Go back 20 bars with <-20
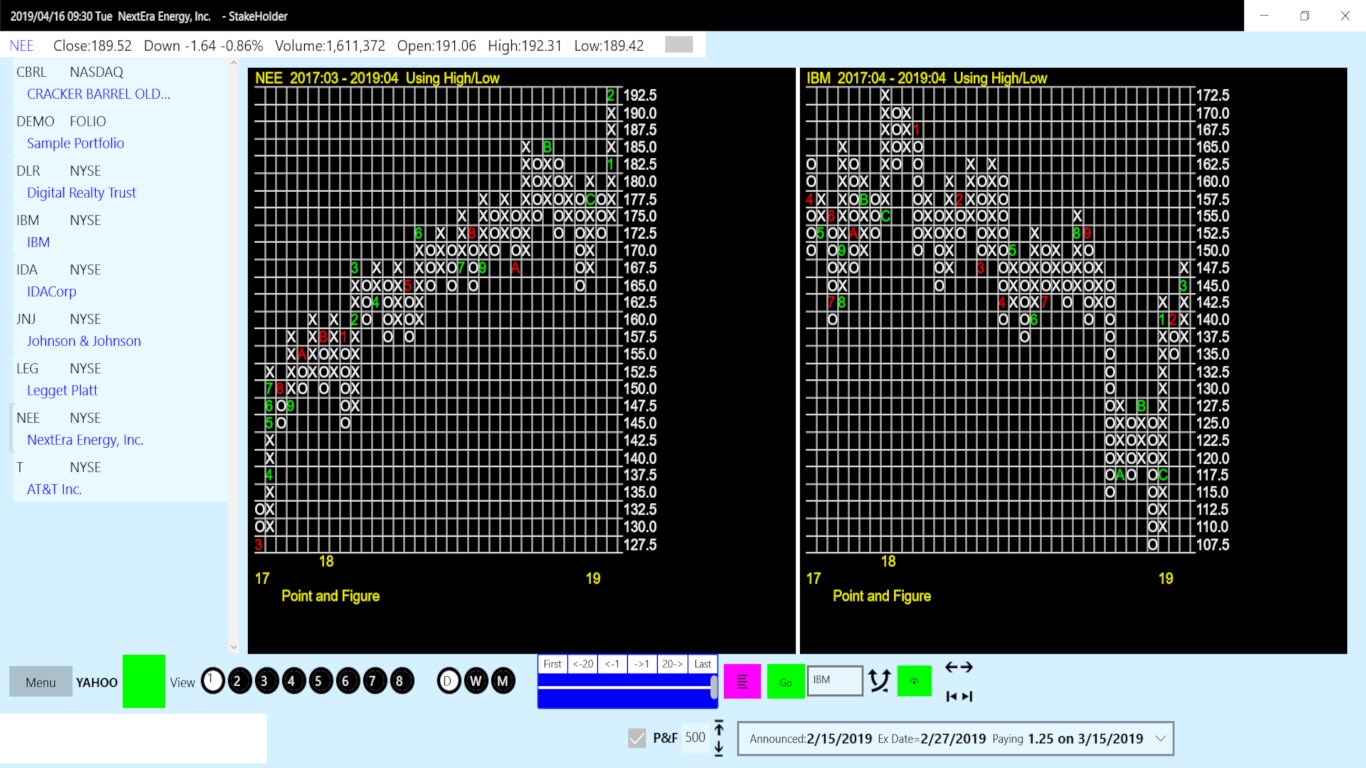The height and width of the screenshot is (768, 1366). [x=582, y=664]
